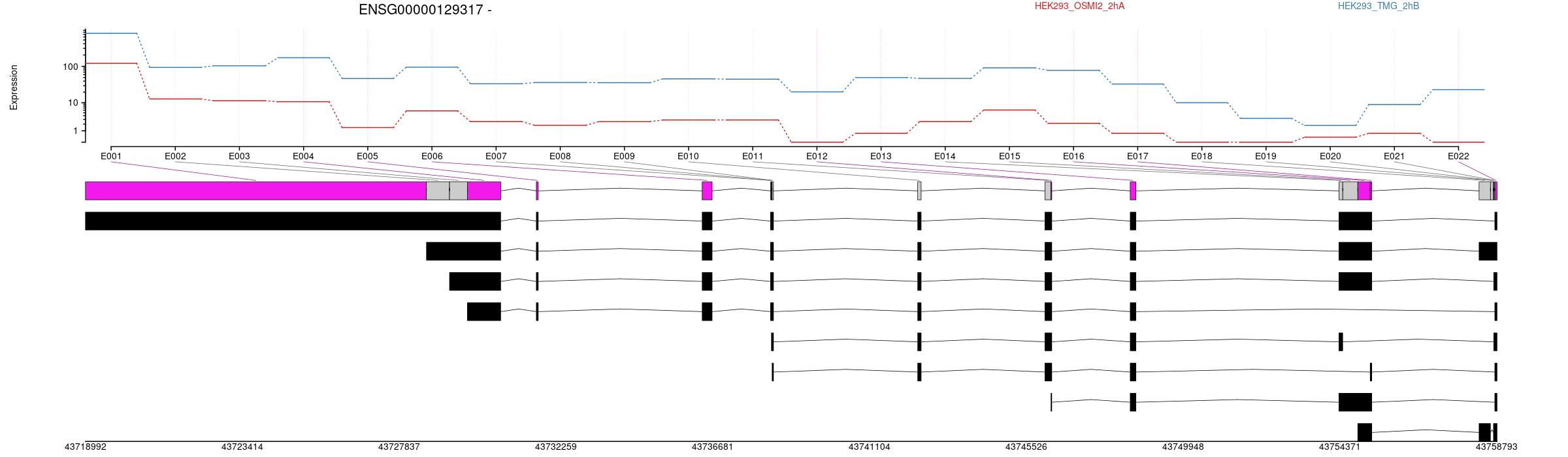The width and height of the screenshot is (1568, 457).
Task: Click exon label E017
Action: [x=1137, y=157]
